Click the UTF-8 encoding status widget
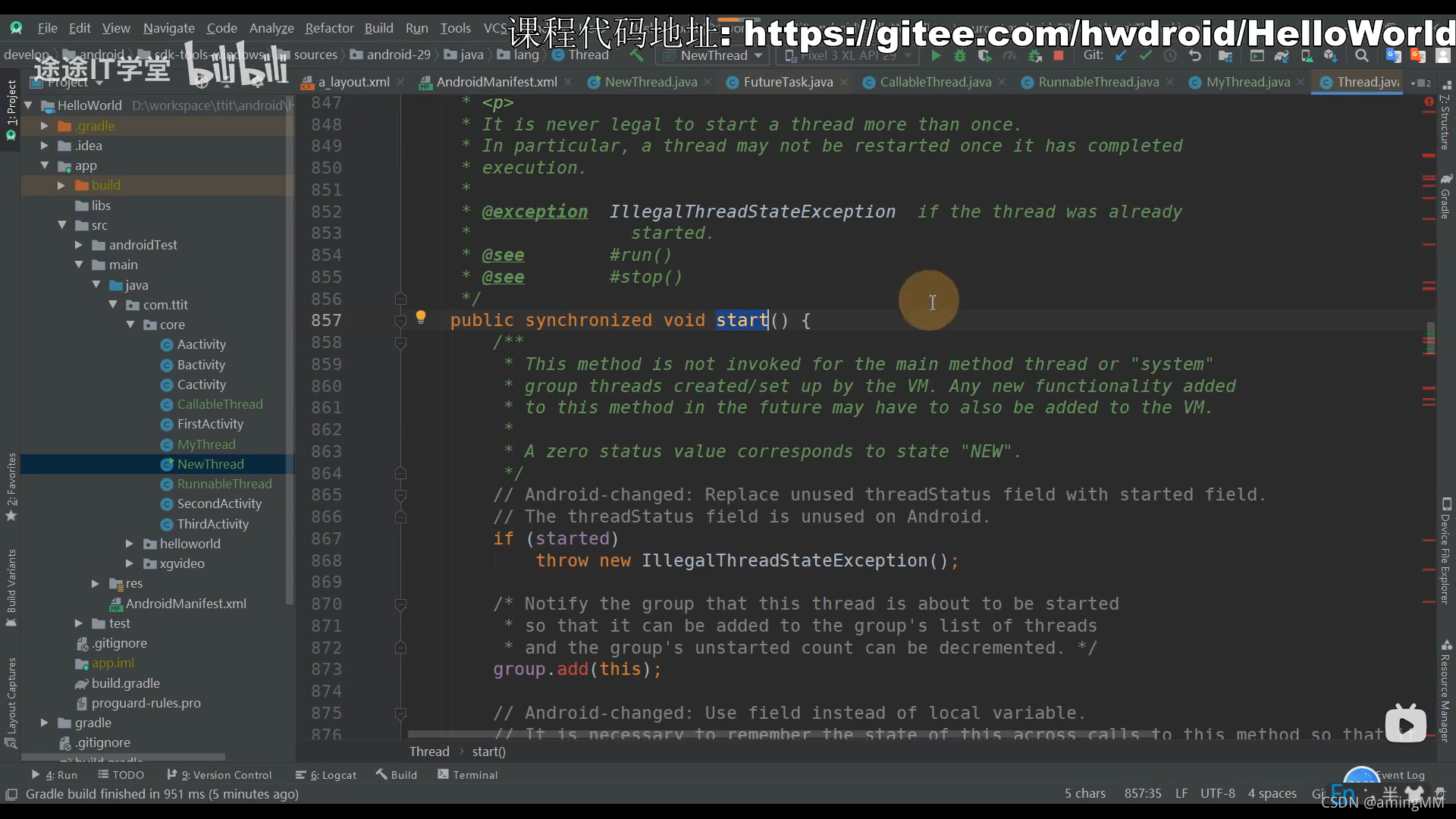Viewport: 1456px width, 819px height. 1217,793
